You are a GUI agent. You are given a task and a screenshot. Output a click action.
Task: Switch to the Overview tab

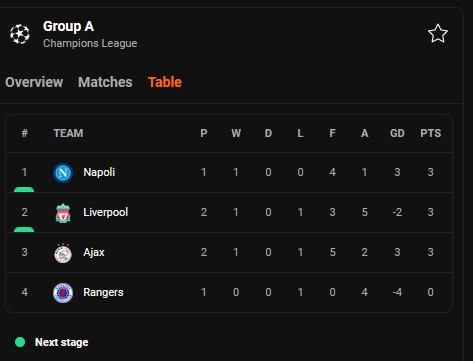[34, 82]
